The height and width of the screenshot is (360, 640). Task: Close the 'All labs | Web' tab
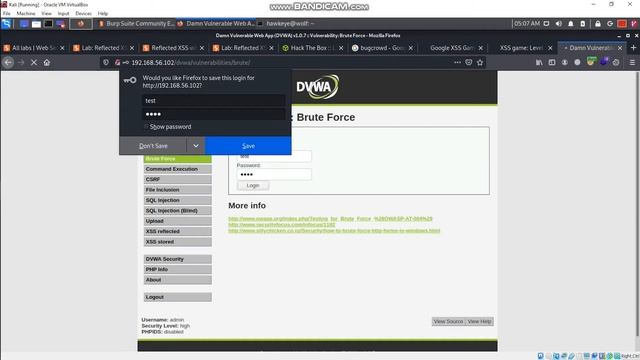(x=62, y=48)
